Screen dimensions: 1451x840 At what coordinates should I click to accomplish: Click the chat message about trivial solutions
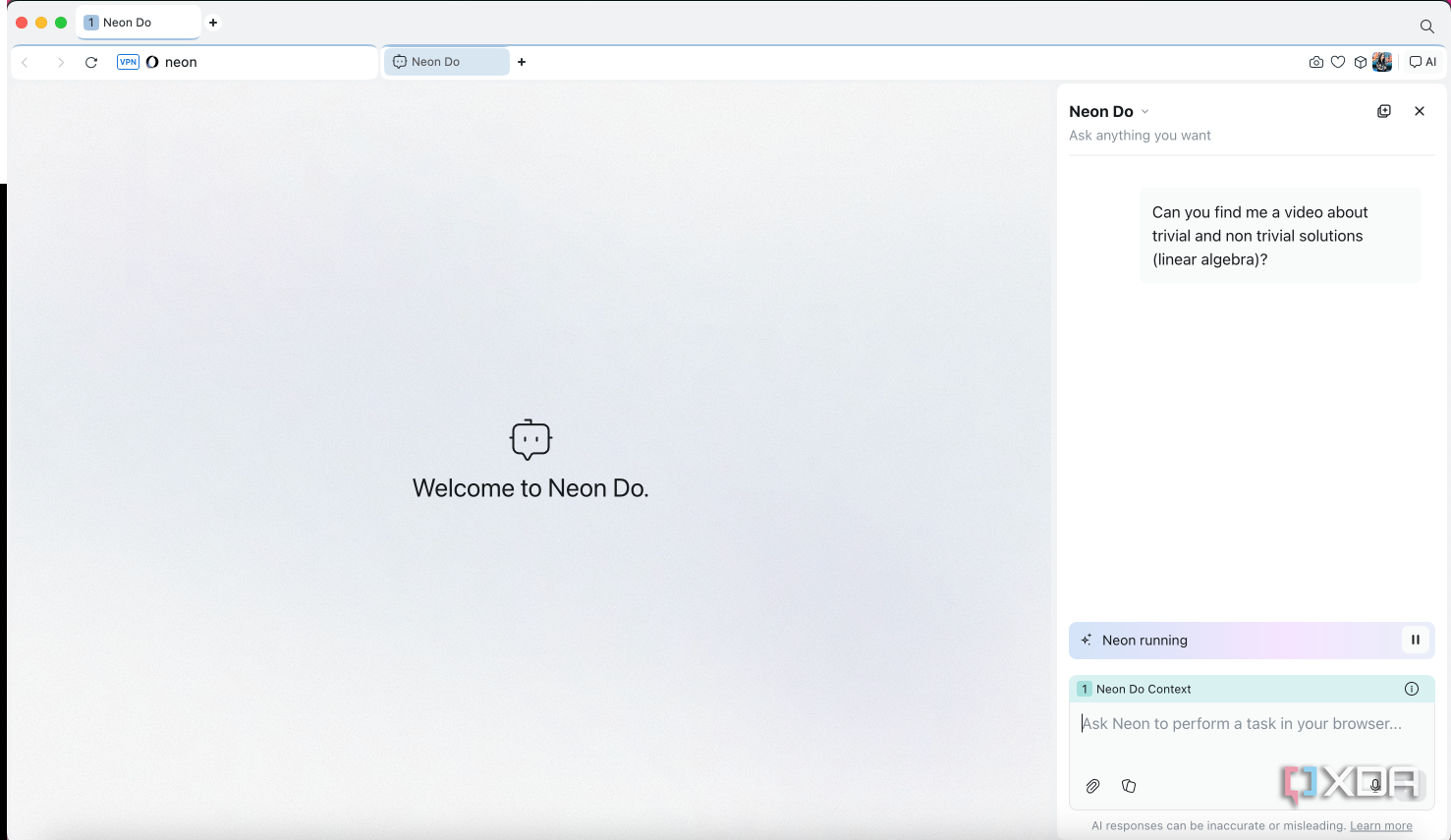coord(1280,236)
